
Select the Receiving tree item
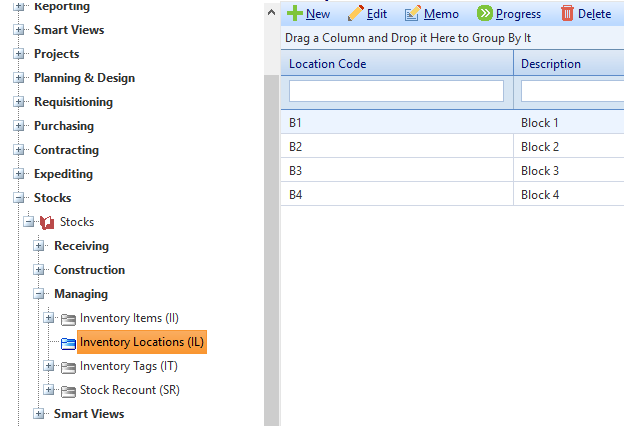click(x=81, y=246)
